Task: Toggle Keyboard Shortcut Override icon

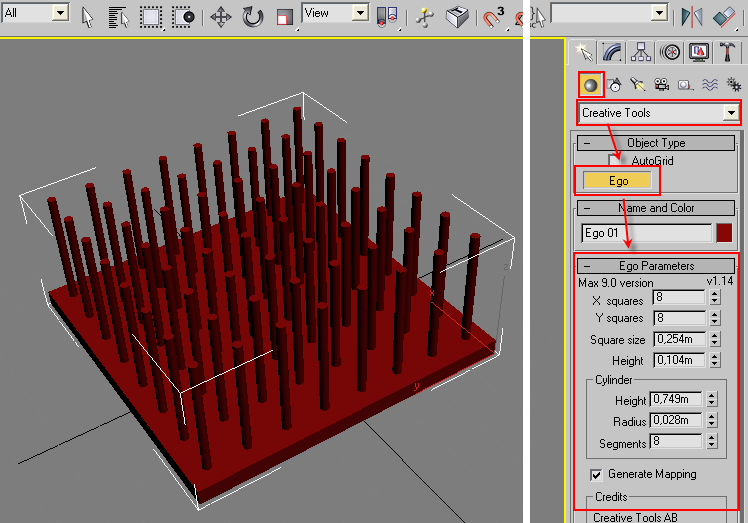Action: pyautogui.click(x=457, y=18)
